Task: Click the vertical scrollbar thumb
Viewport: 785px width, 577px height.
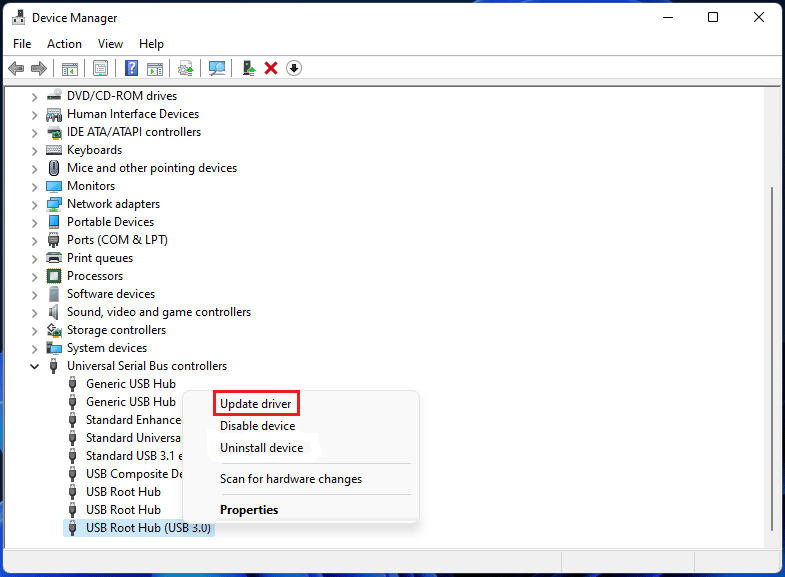Action: pos(772,358)
